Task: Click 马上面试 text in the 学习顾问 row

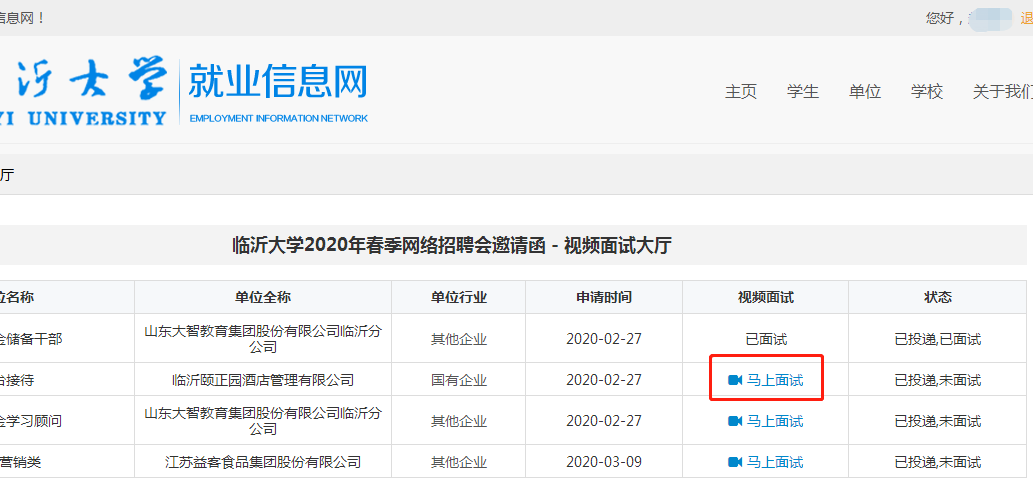Action: click(775, 421)
